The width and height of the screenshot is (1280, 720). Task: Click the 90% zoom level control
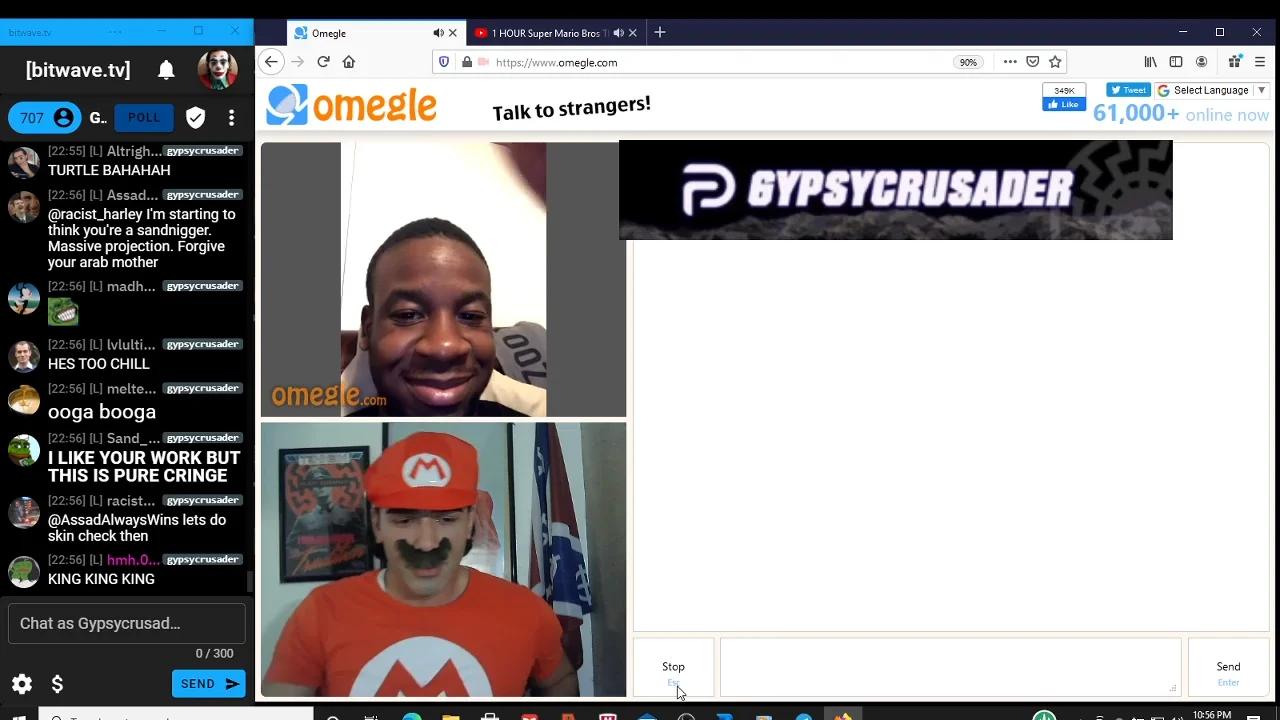[x=968, y=61]
